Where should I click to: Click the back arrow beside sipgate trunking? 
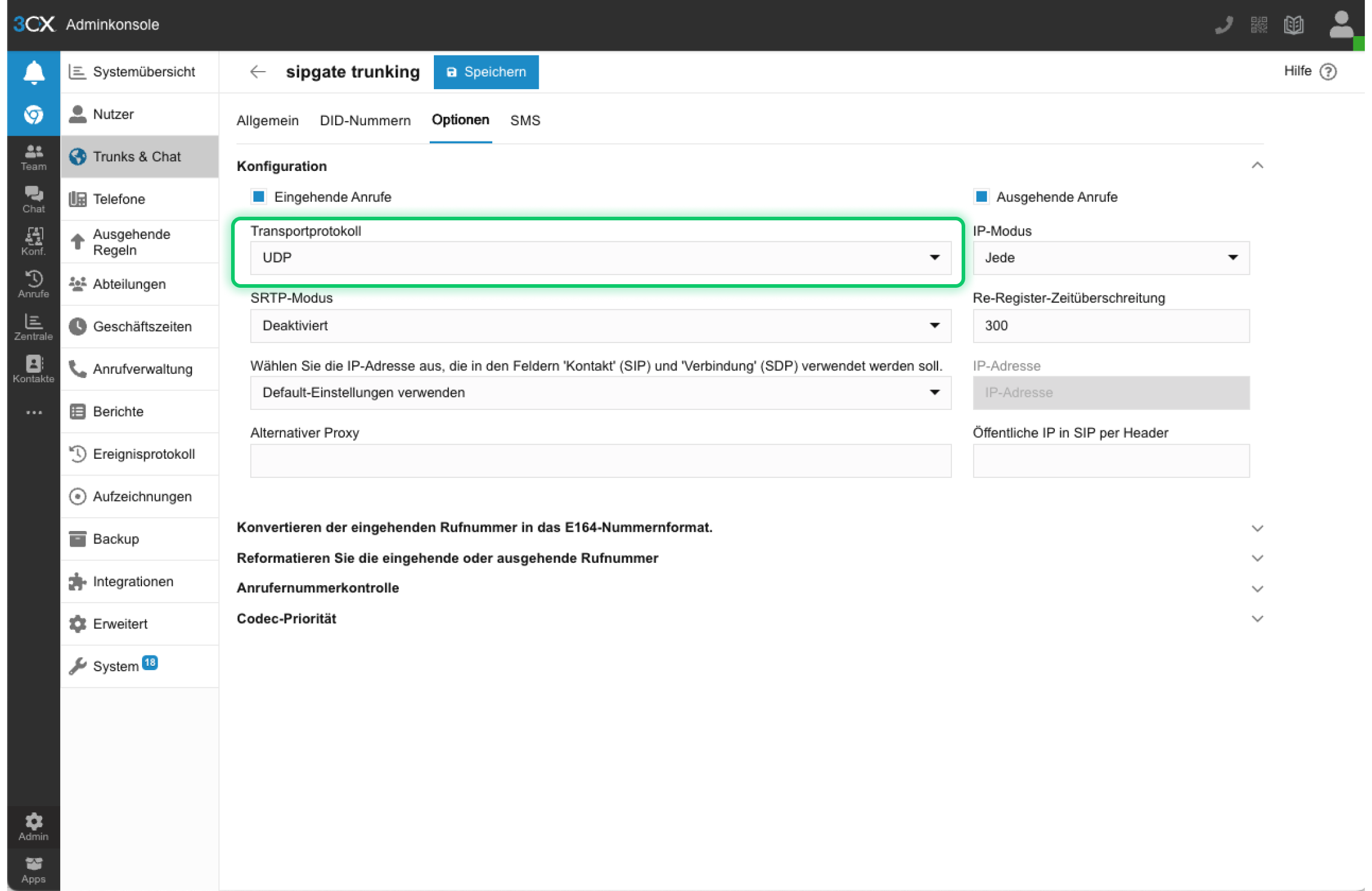coord(258,72)
